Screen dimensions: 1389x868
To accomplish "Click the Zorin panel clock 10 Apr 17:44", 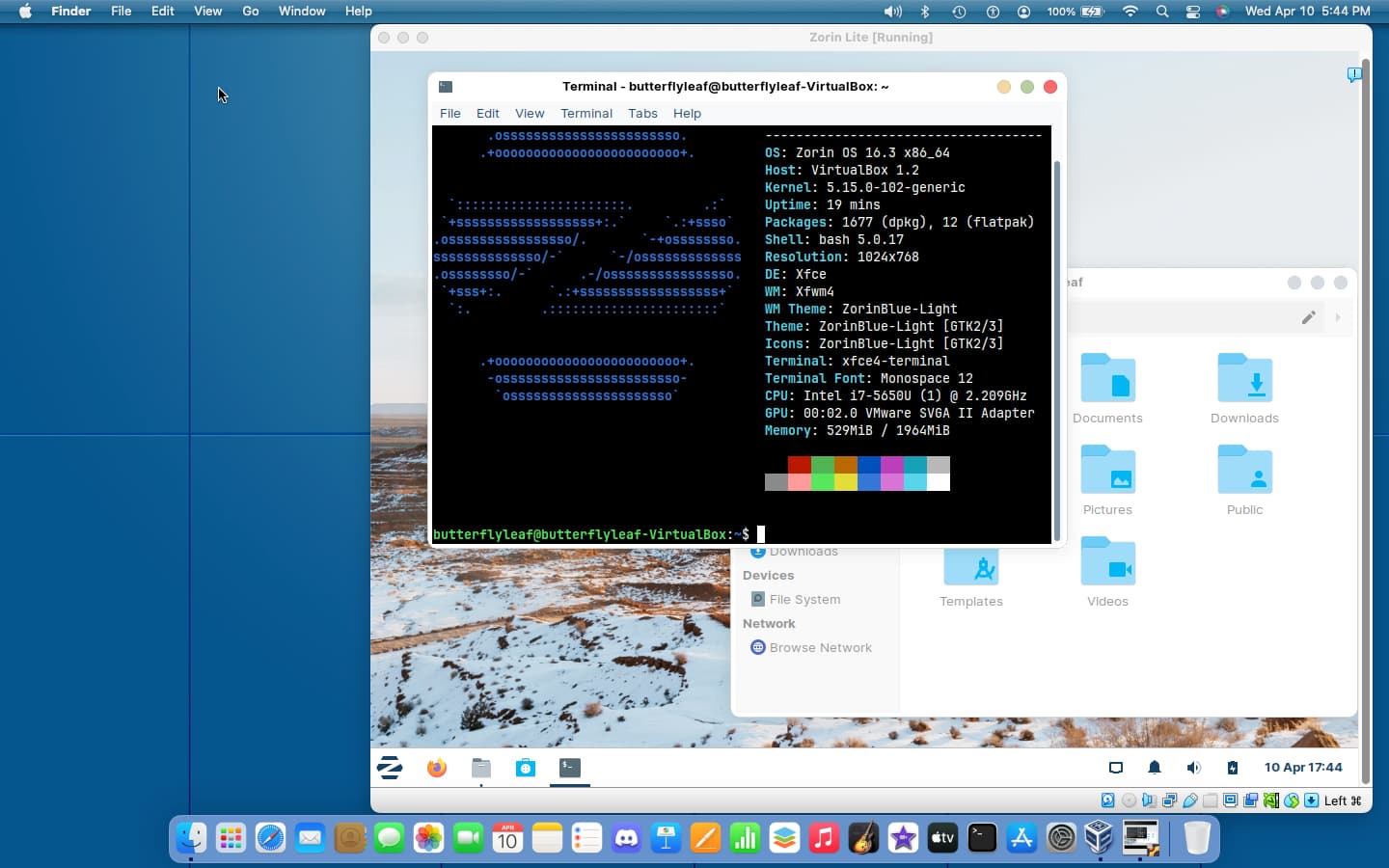I will [x=1303, y=767].
